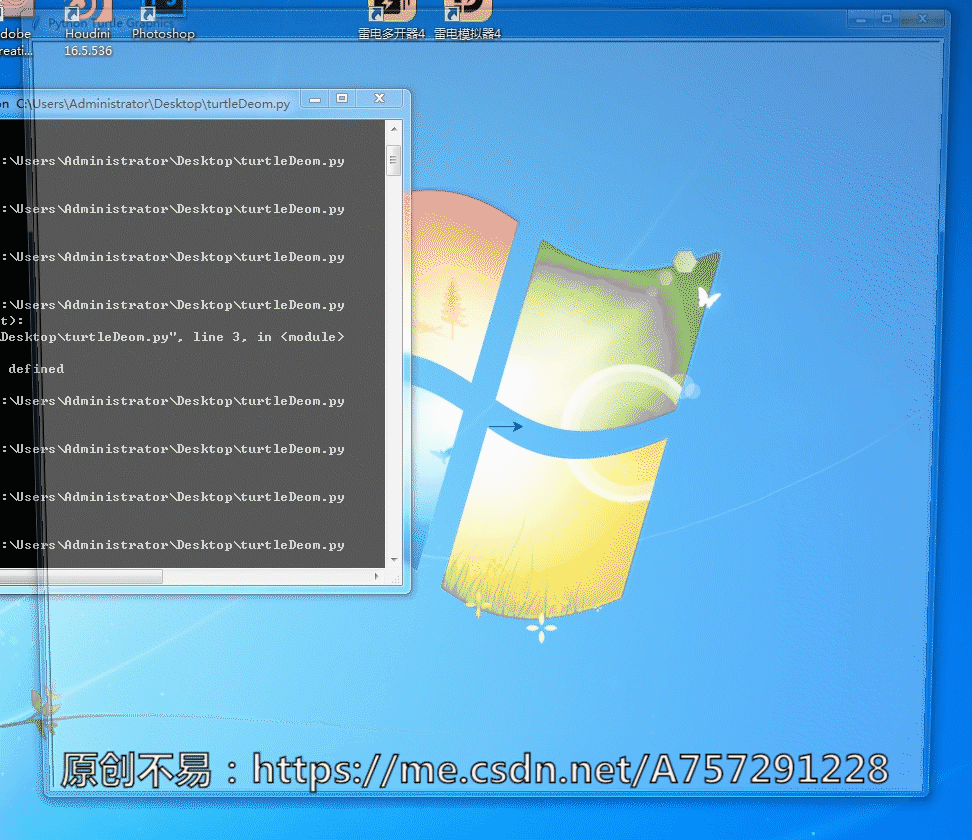The width and height of the screenshot is (972, 840).
Task: Click the 'line 3, in <module>' traceback line
Action: point(172,337)
